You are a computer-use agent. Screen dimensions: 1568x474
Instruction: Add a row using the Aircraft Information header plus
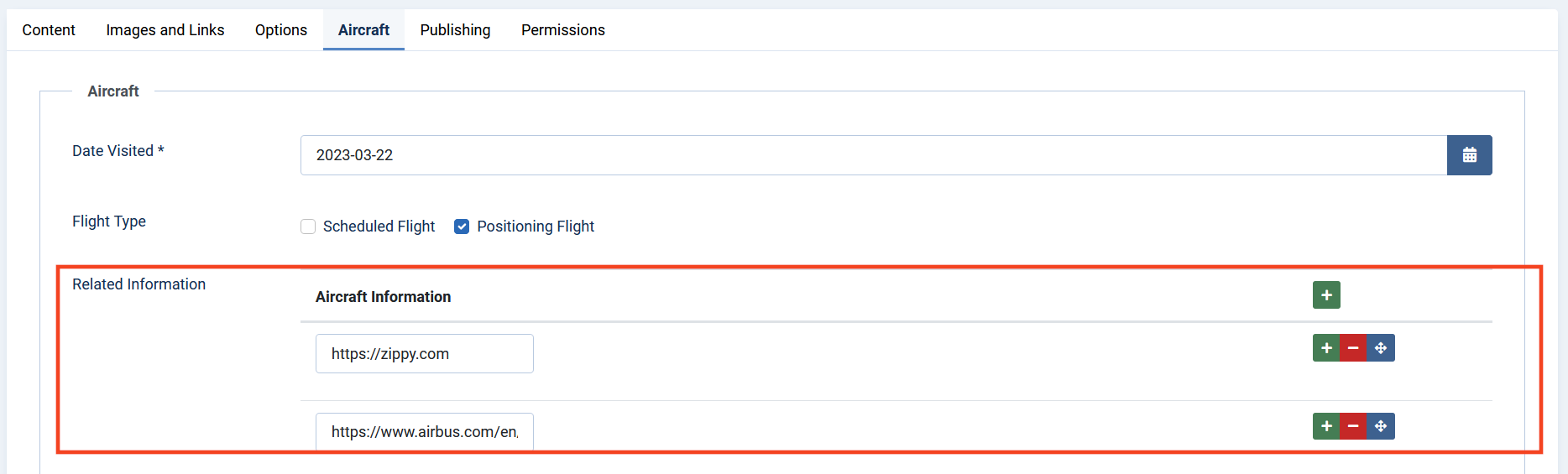point(1326,295)
